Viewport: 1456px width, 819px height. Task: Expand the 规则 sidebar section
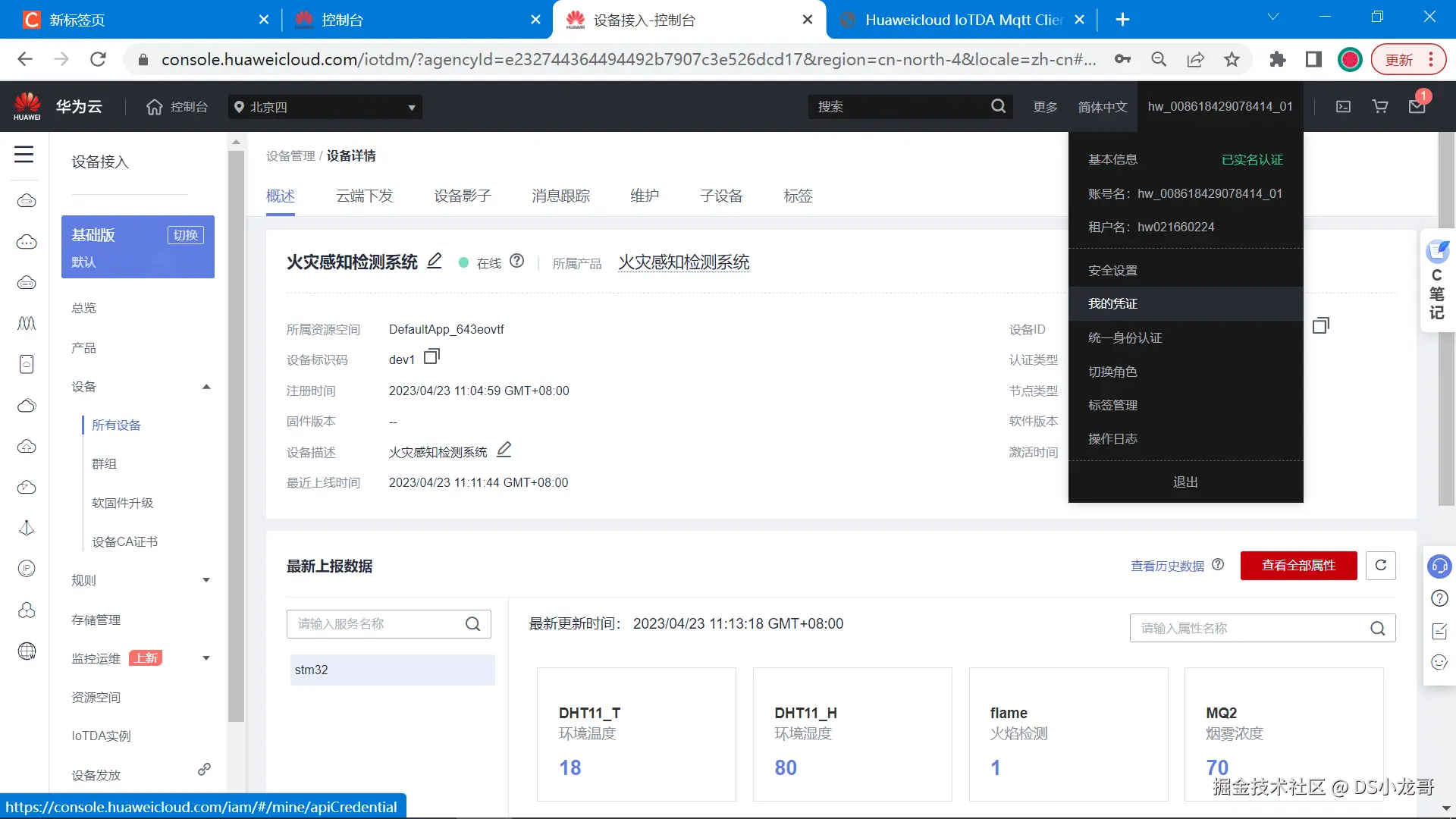[206, 580]
